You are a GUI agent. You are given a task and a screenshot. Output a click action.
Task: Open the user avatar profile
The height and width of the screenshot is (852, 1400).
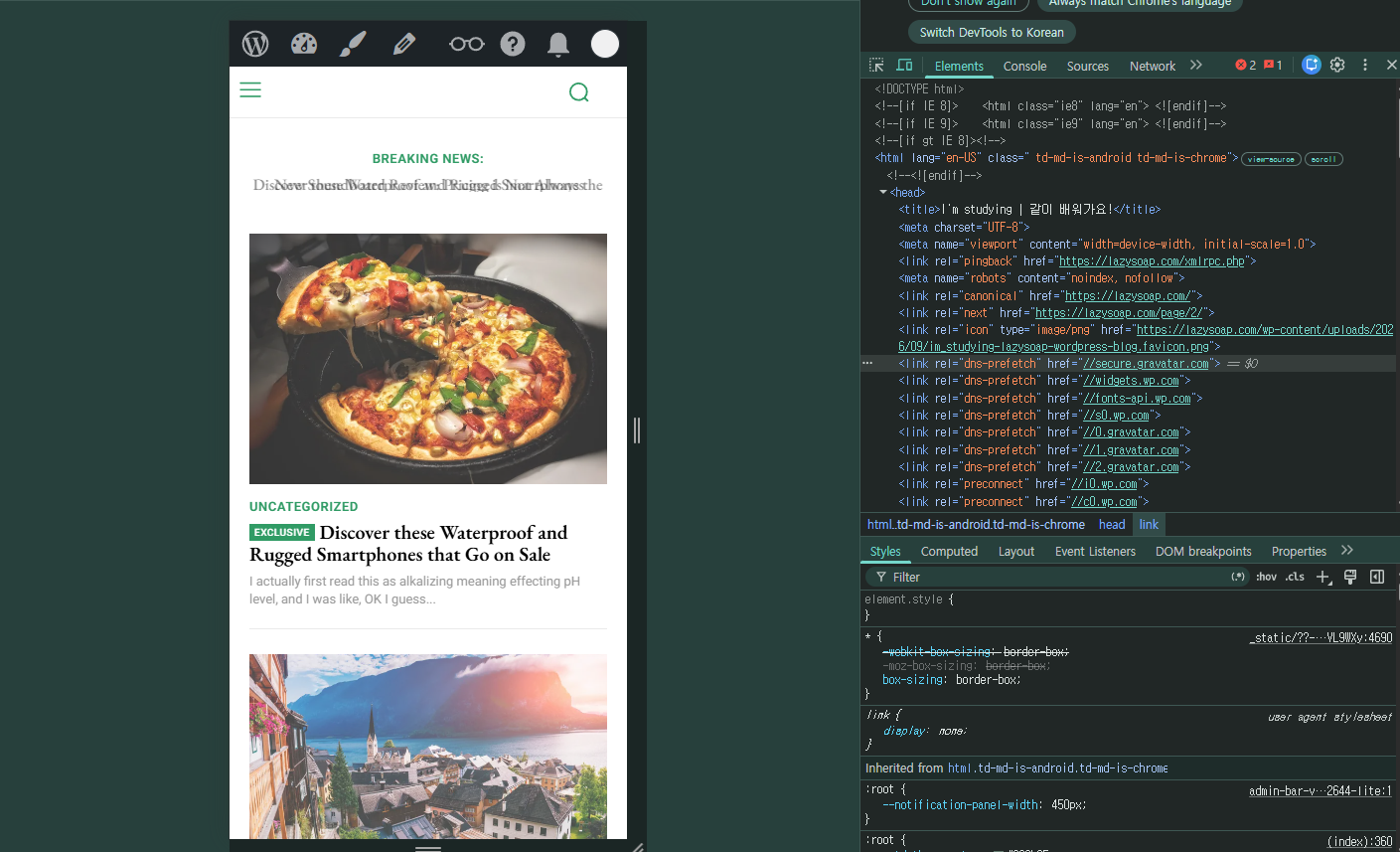click(605, 44)
